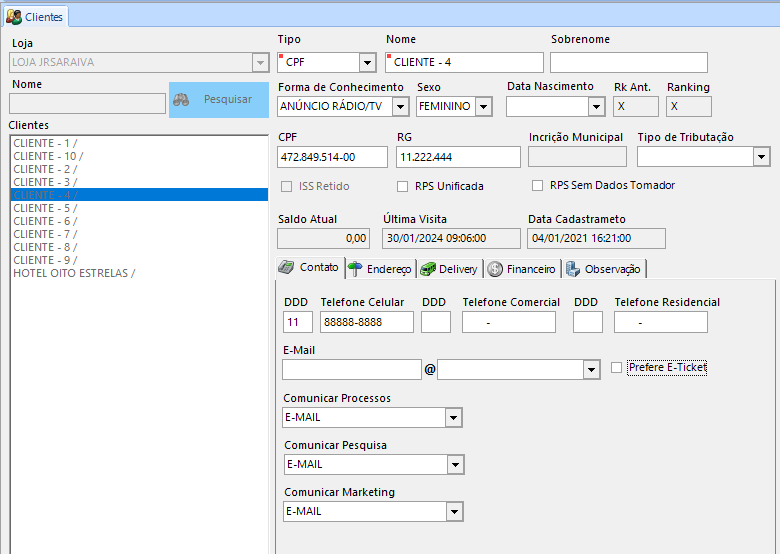Click the Data Cadastrameto field
The image size is (780, 554).
click(x=596, y=239)
